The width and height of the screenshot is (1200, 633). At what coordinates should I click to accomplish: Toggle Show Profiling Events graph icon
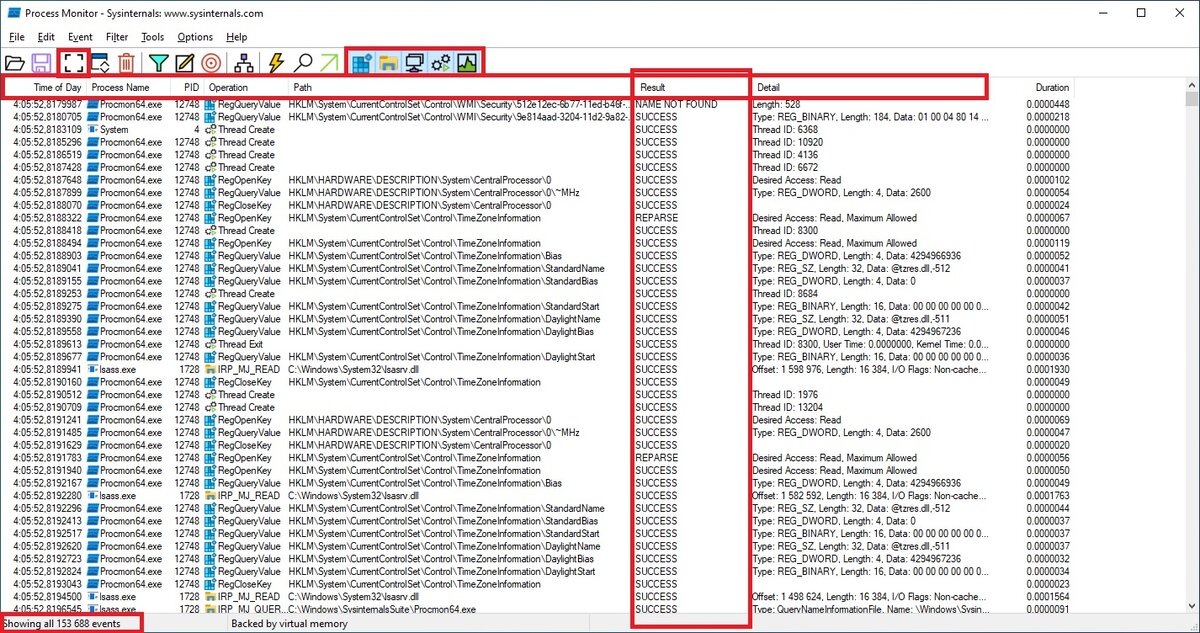[467, 63]
